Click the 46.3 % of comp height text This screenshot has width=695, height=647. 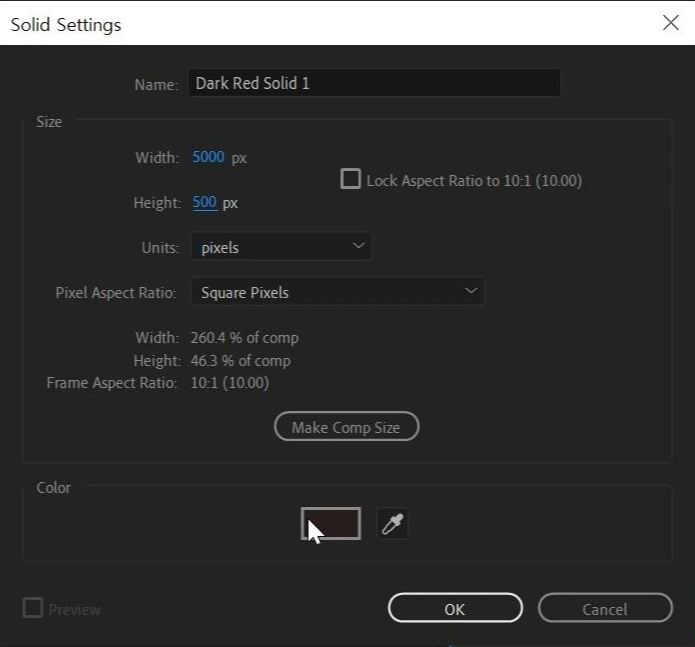(241, 360)
